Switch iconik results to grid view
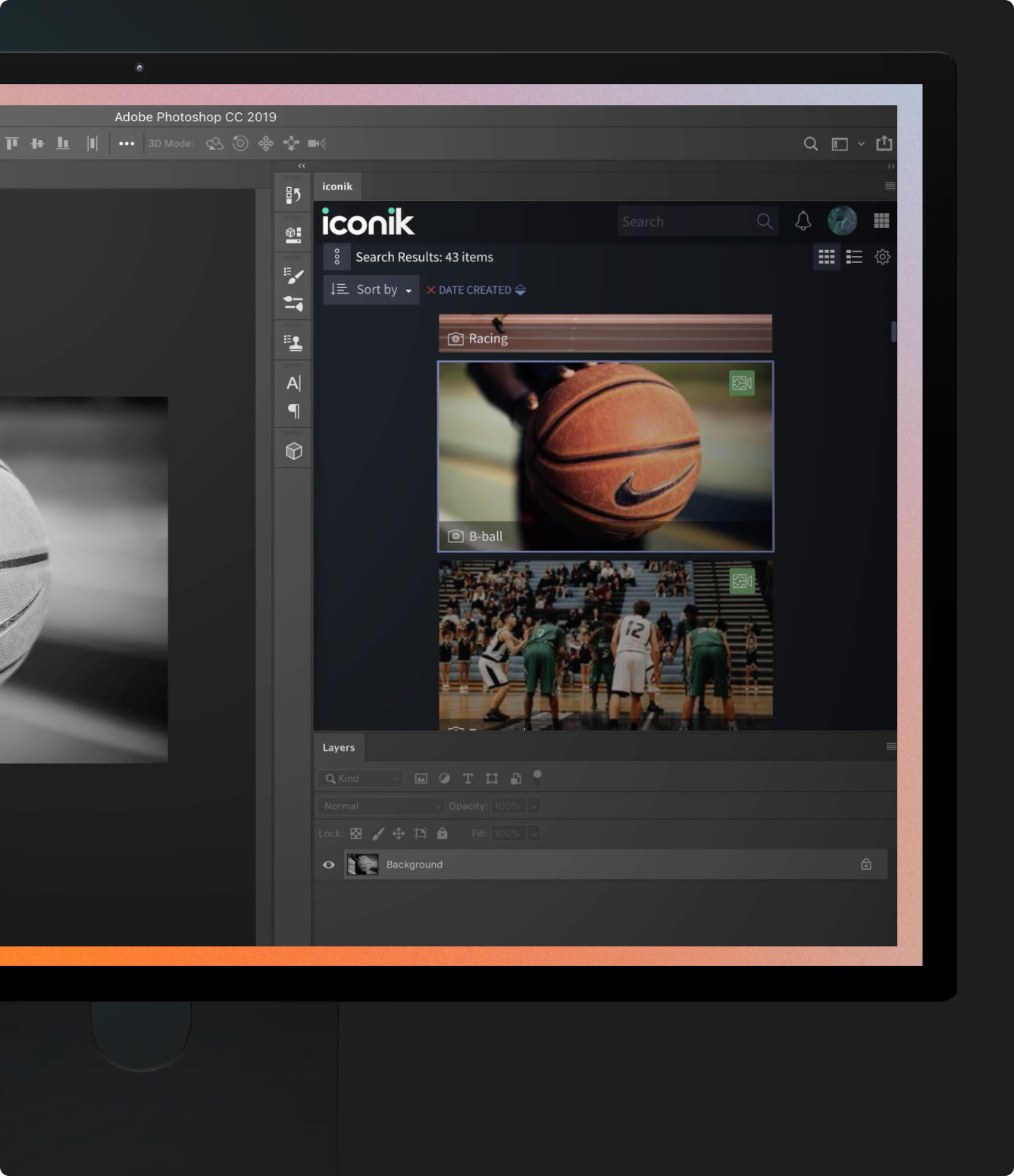Image resolution: width=1014 pixels, height=1176 pixels. pyautogui.click(x=827, y=257)
